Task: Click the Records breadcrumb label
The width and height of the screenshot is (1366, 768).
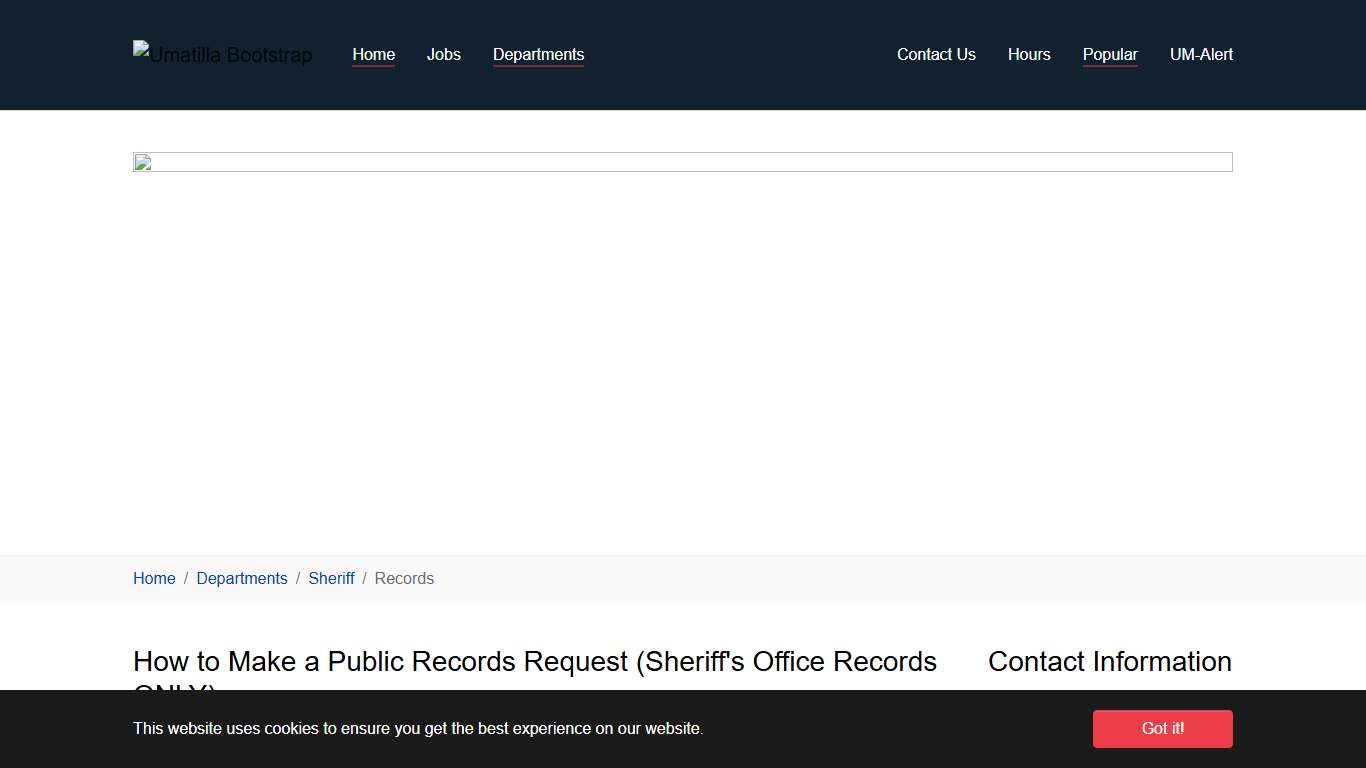Action: tap(404, 578)
